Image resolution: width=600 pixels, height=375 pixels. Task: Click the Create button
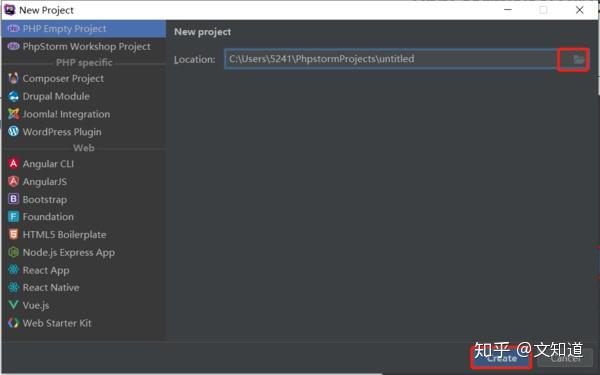[x=501, y=358]
